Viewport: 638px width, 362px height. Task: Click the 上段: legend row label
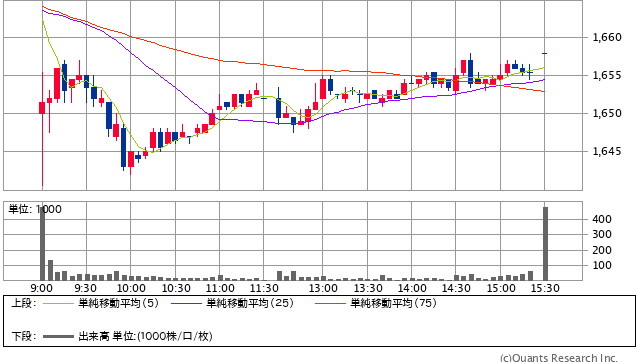[x=24, y=303]
